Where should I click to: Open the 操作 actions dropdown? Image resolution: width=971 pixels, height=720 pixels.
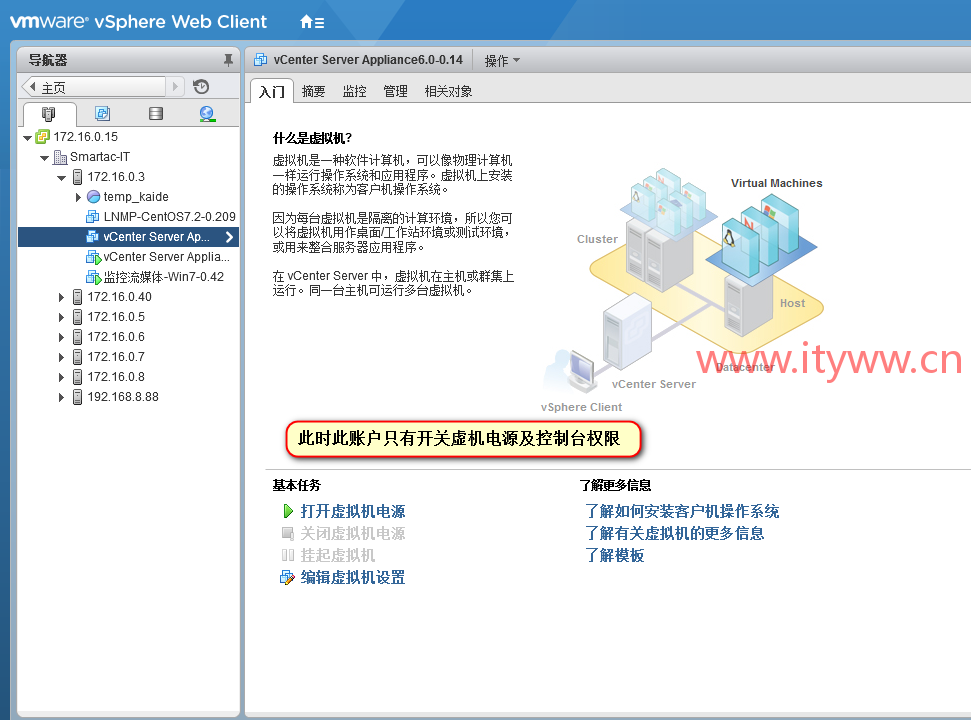[502, 61]
